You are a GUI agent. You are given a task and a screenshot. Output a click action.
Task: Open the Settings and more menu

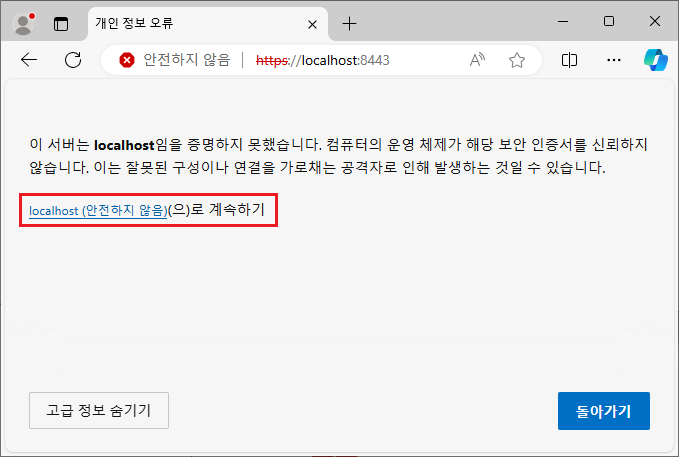tap(614, 60)
